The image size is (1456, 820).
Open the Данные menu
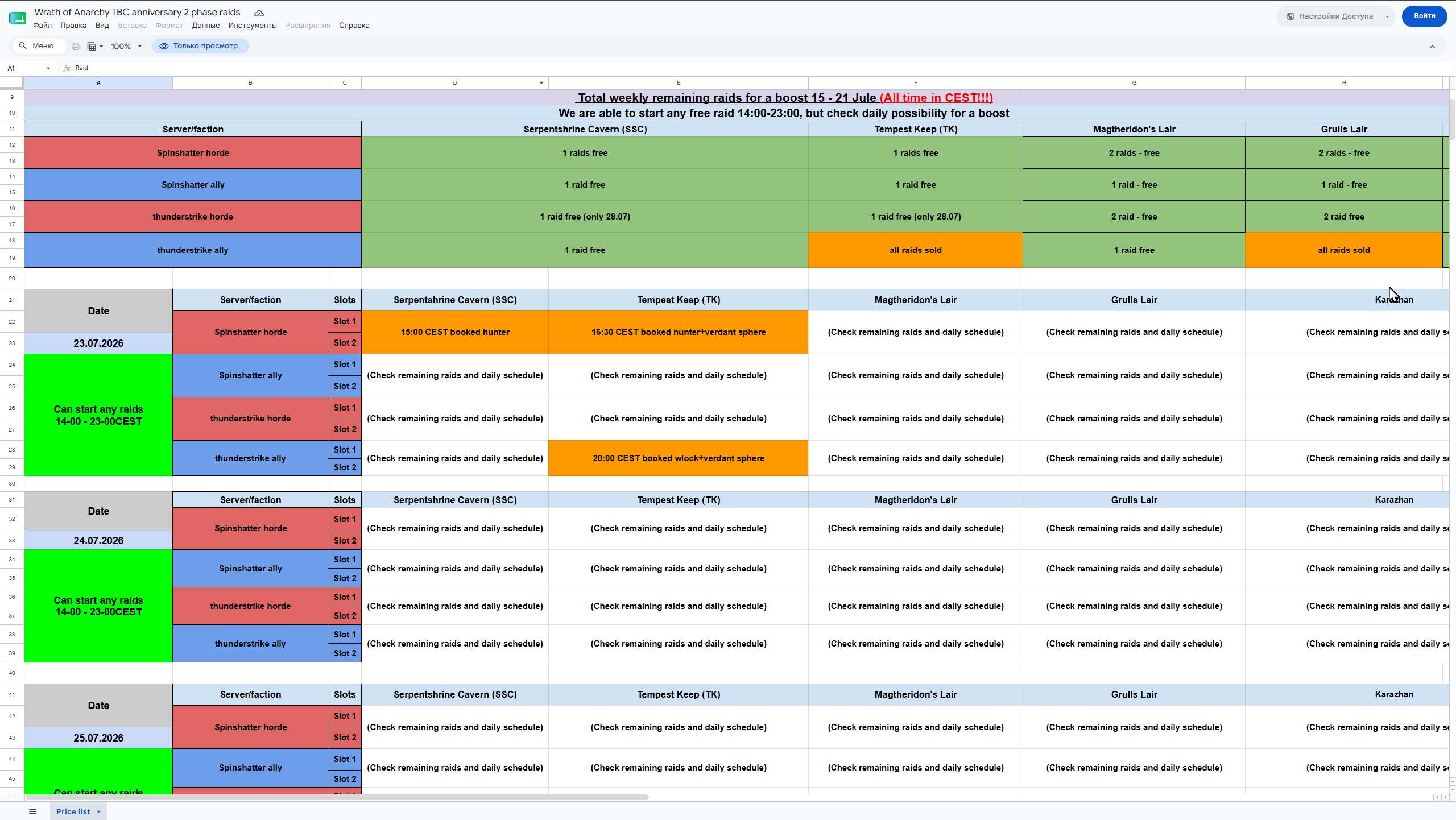206,26
